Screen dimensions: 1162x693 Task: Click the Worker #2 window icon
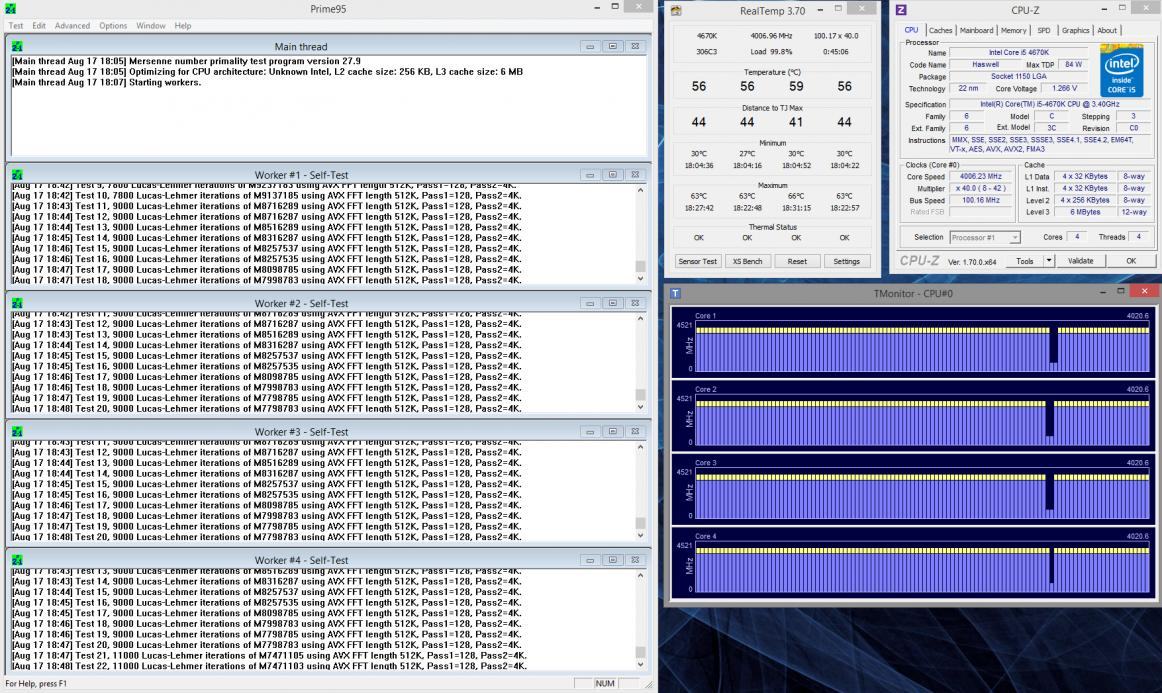(x=17, y=303)
